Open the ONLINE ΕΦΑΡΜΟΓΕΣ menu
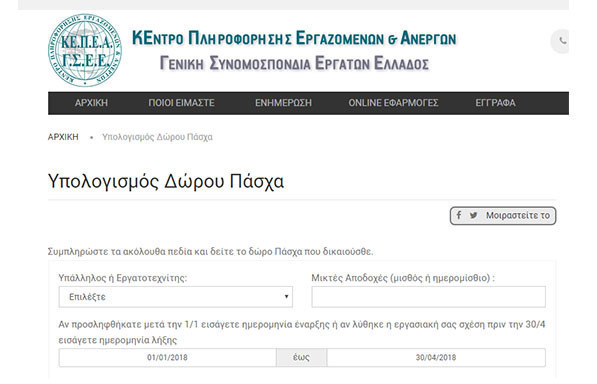The height and width of the screenshot is (384, 597). 393,103
